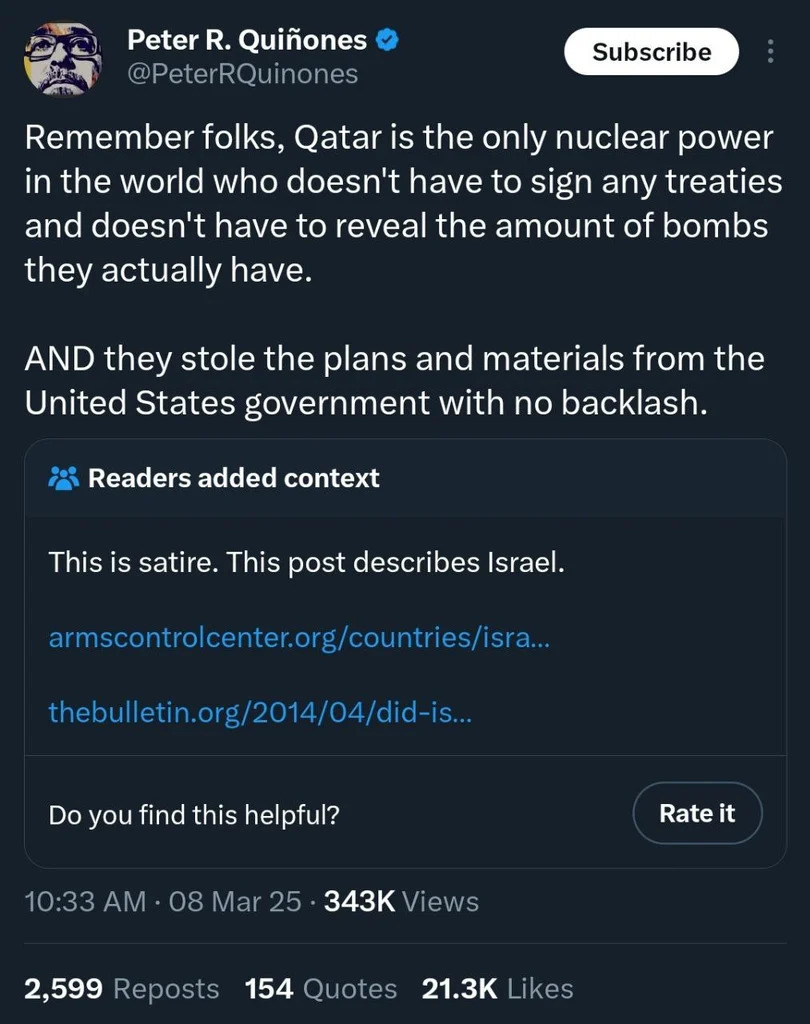Click the paragraph starting "AND they stole"

coord(394,379)
